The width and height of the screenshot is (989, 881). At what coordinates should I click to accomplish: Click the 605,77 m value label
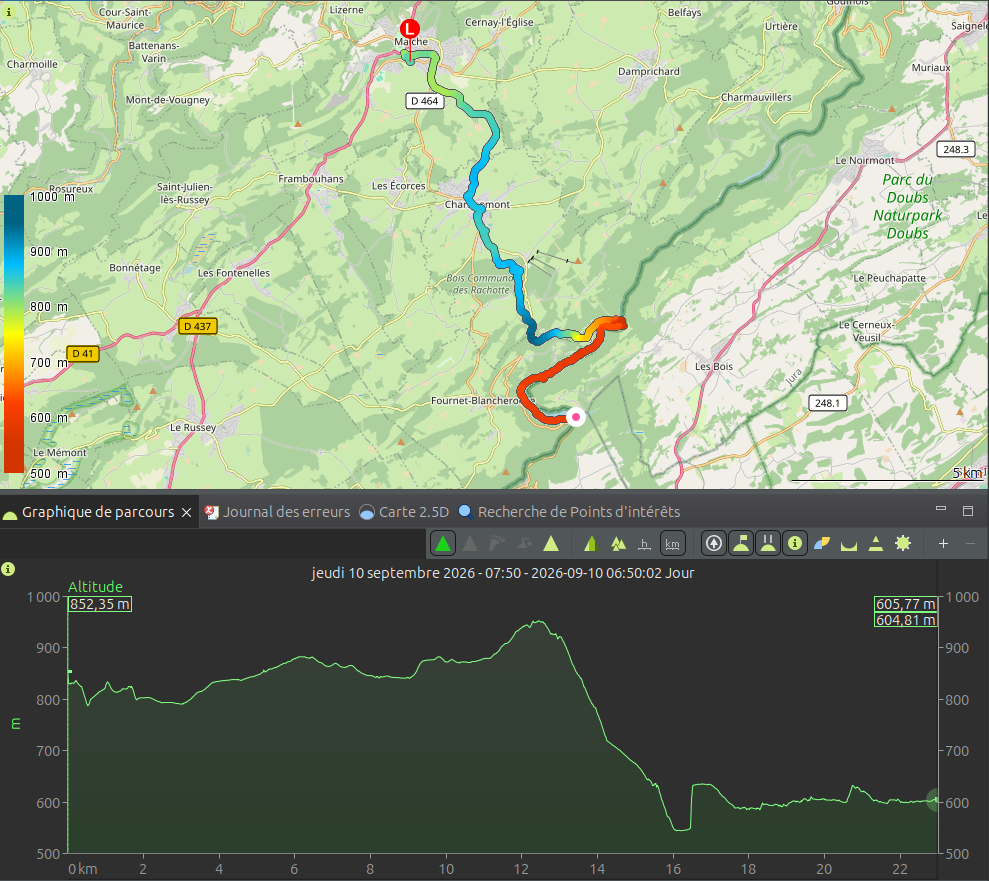click(x=905, y=604)
